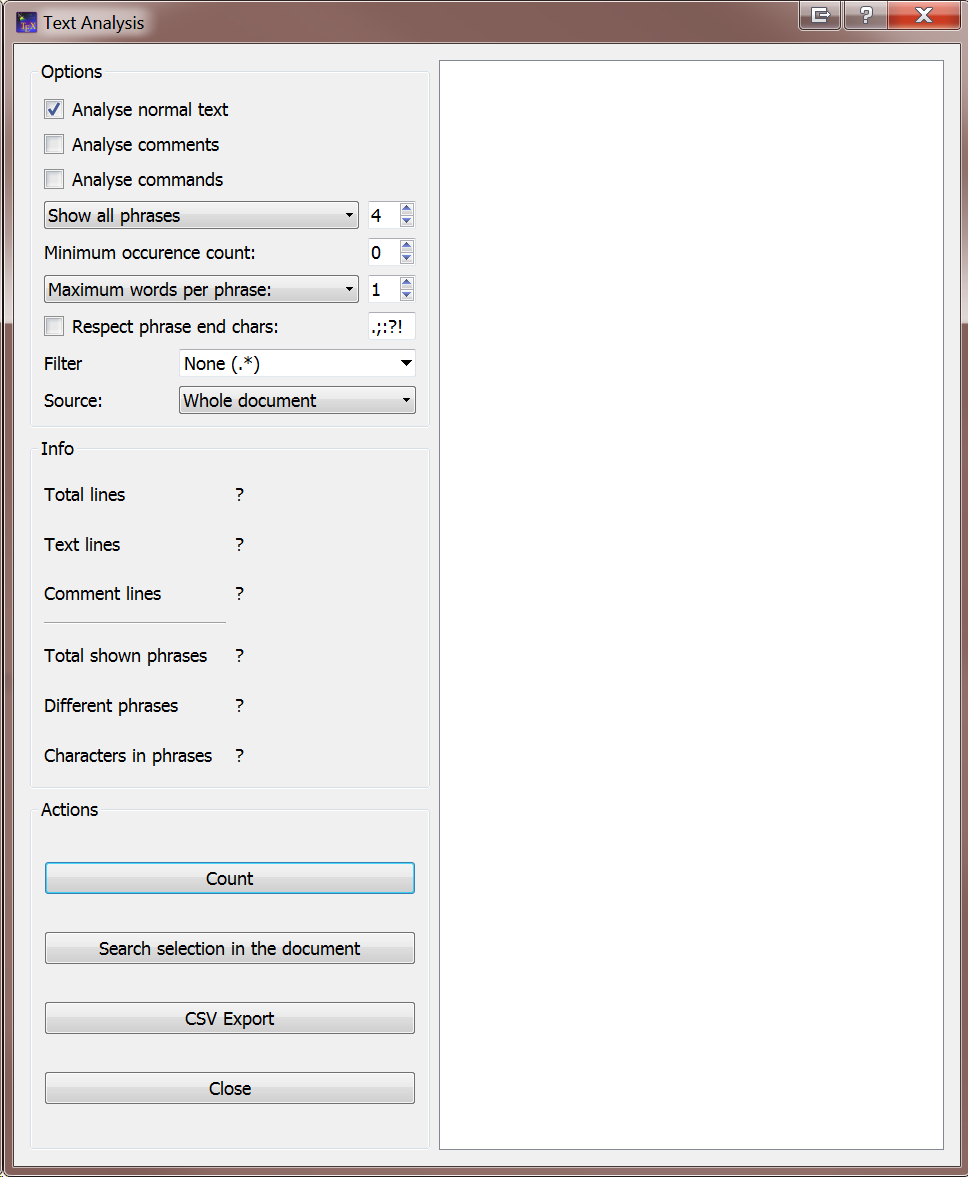This screenshot has height=1177, width=968.
Task: Click the Total shown phrases label
Action: [125, 655]
